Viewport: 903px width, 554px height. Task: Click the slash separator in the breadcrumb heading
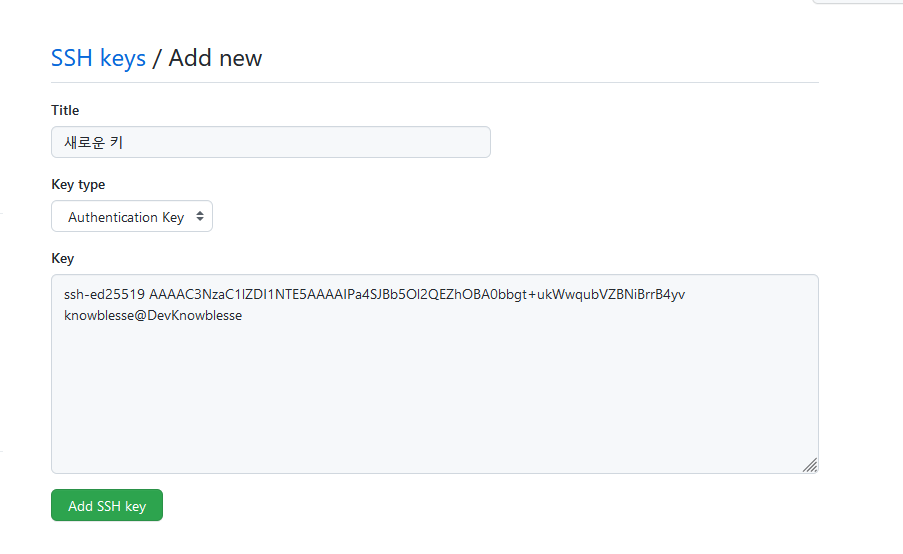pos(157,58)
